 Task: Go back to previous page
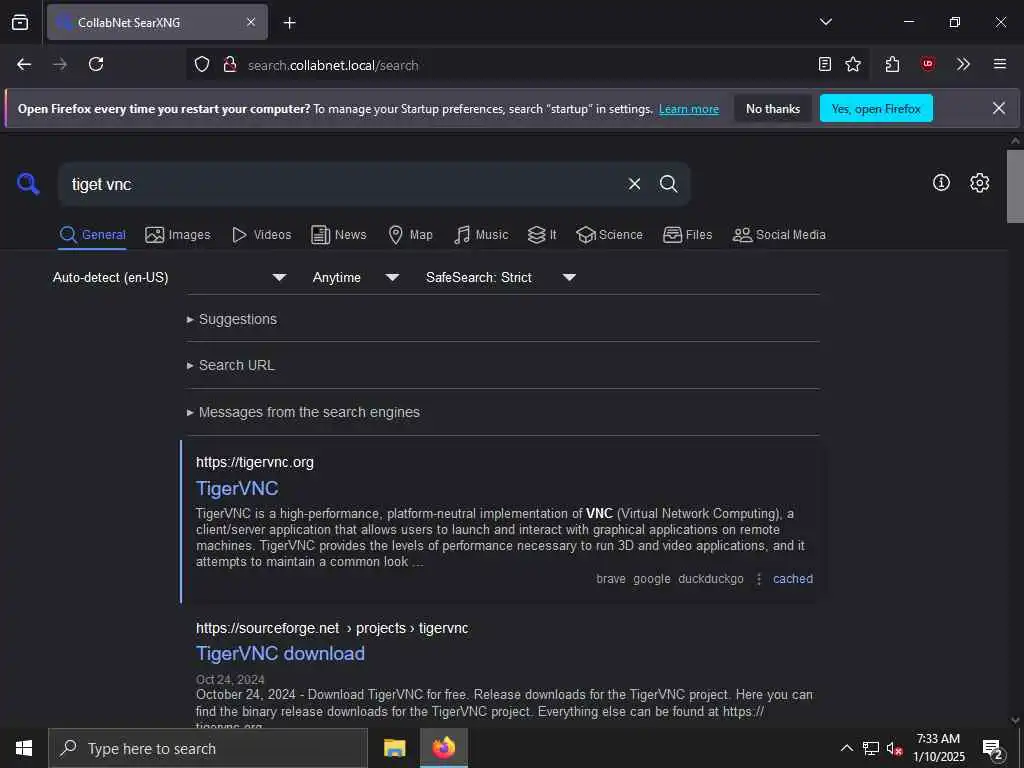coord(24,64)
